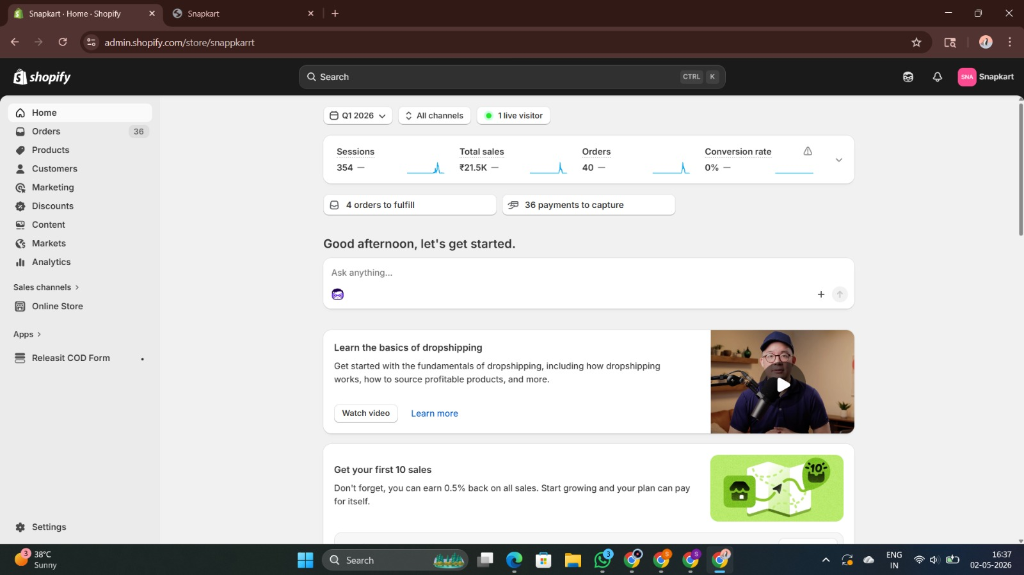Focus the Shopify Search field
The width and height of the screenshot is (1024, 575).
click(x=512, y=76)
